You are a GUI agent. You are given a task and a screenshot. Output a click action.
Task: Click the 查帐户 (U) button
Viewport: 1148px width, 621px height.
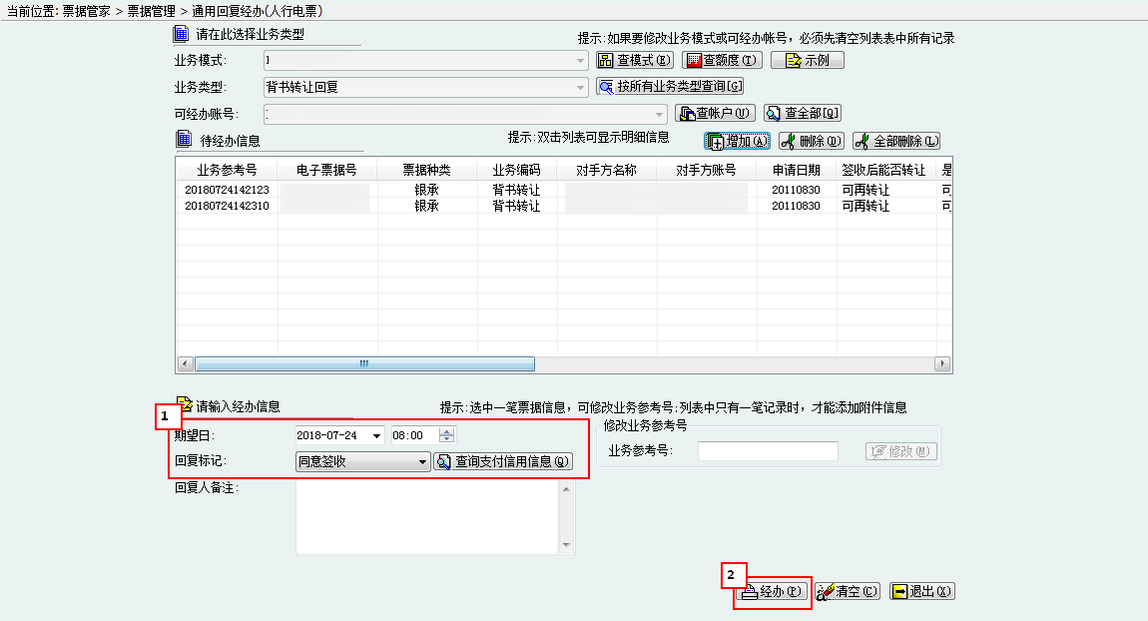coord(715,113)
